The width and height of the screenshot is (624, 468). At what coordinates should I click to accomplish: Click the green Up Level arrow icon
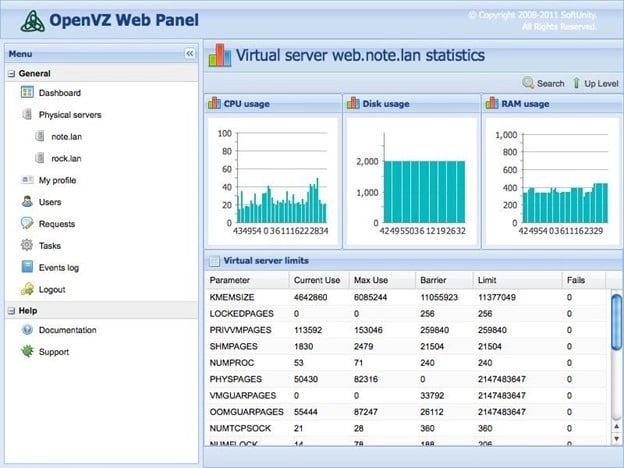[x=576, y=83]
